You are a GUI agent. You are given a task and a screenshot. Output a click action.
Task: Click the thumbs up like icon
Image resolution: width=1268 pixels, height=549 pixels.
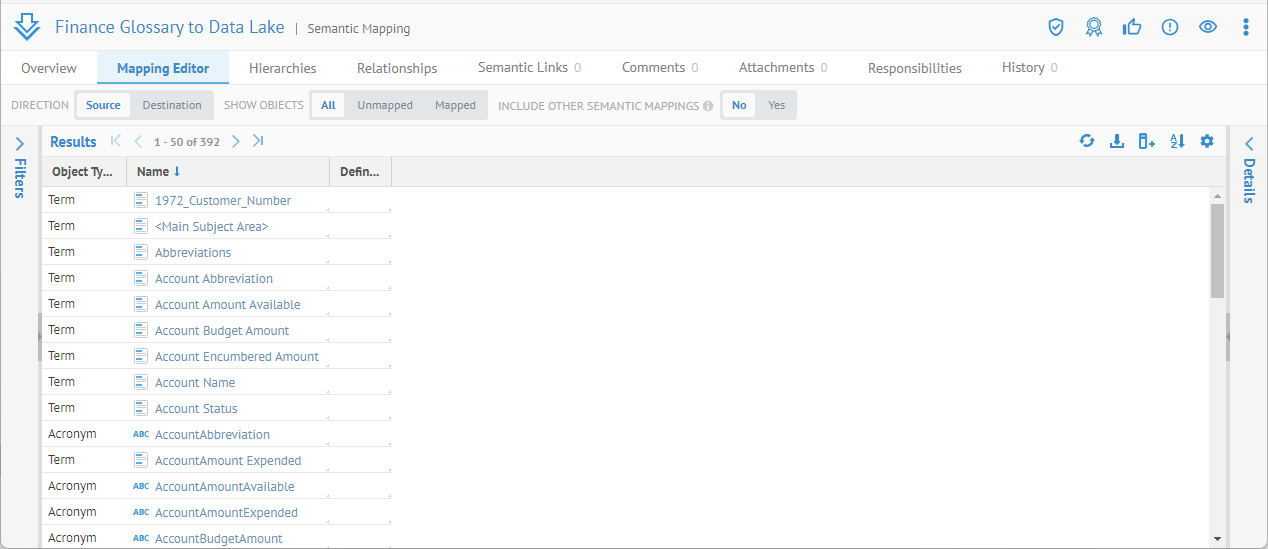tap(1131, 27)
